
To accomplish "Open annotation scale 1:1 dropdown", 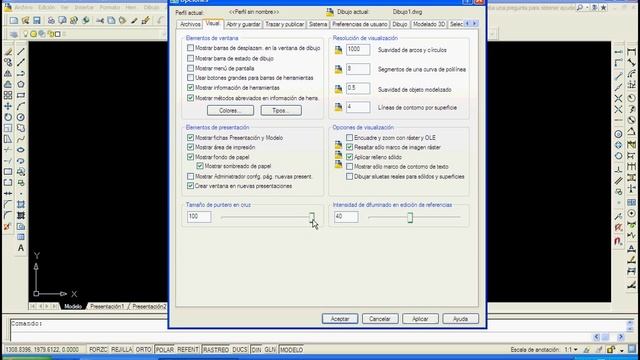I will click(x=571, y=350).
